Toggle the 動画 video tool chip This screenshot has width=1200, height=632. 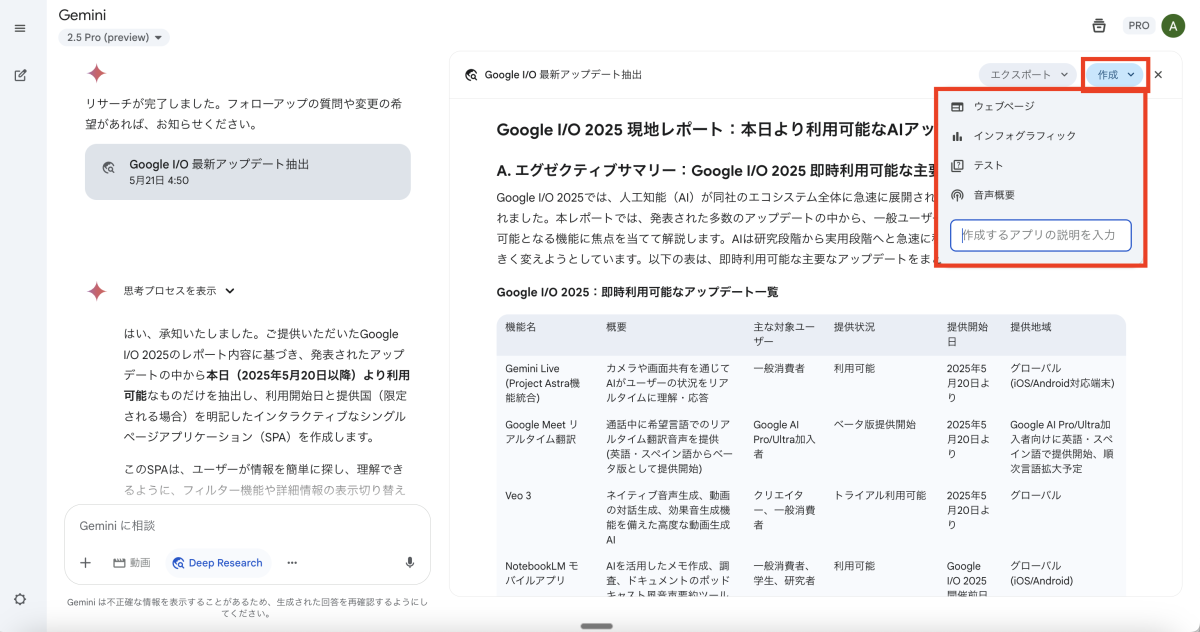pos(131,563)
